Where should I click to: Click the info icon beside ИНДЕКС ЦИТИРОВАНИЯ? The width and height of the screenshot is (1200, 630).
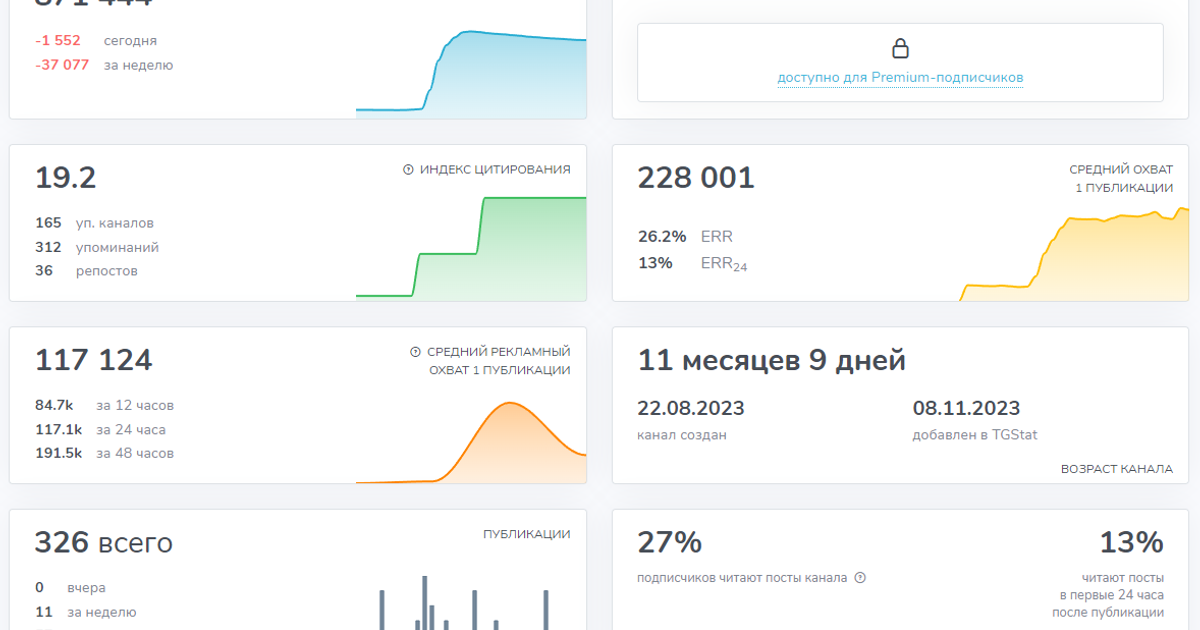tap(408, 170)
